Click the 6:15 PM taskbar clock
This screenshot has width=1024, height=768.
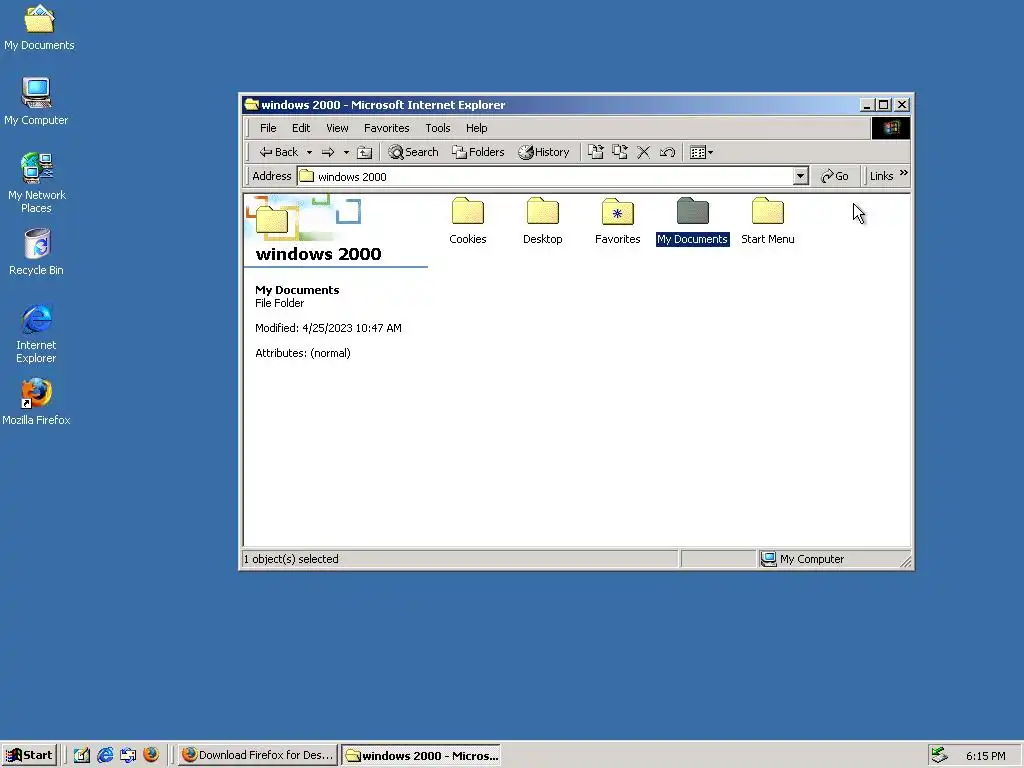click(x=985, y=756)
